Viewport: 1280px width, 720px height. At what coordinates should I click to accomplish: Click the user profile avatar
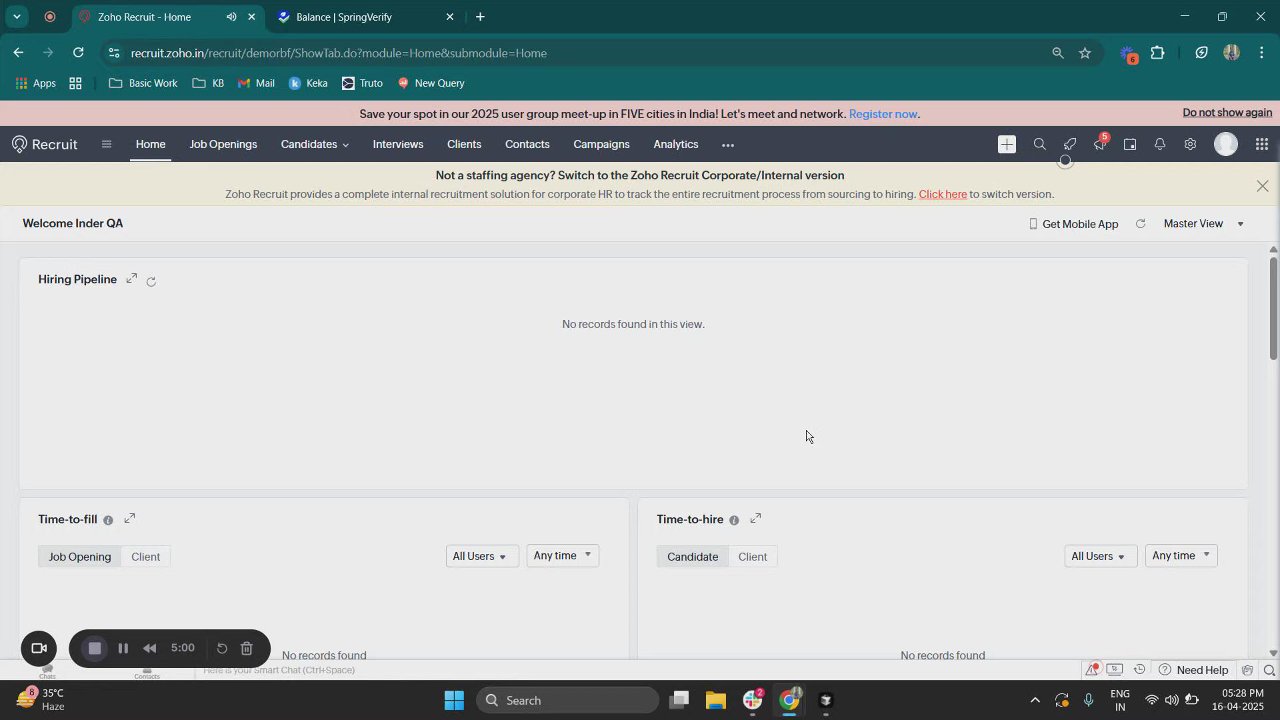pos(1226,145)
